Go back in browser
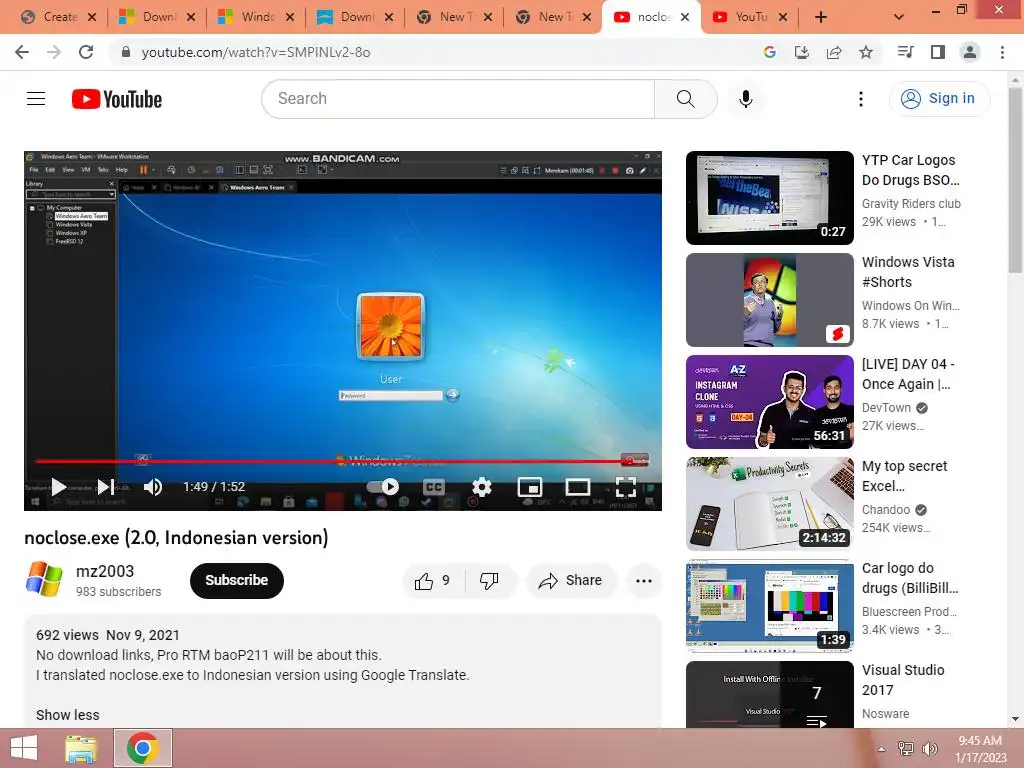The image size is (1024, 768). click(x=22, y=52)
